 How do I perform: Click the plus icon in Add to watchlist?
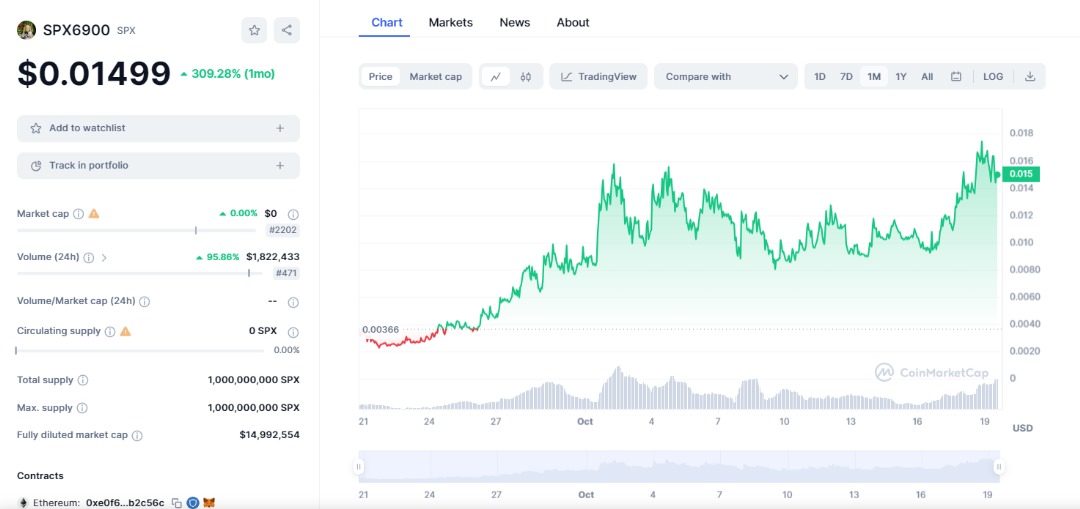pos(280,128)
